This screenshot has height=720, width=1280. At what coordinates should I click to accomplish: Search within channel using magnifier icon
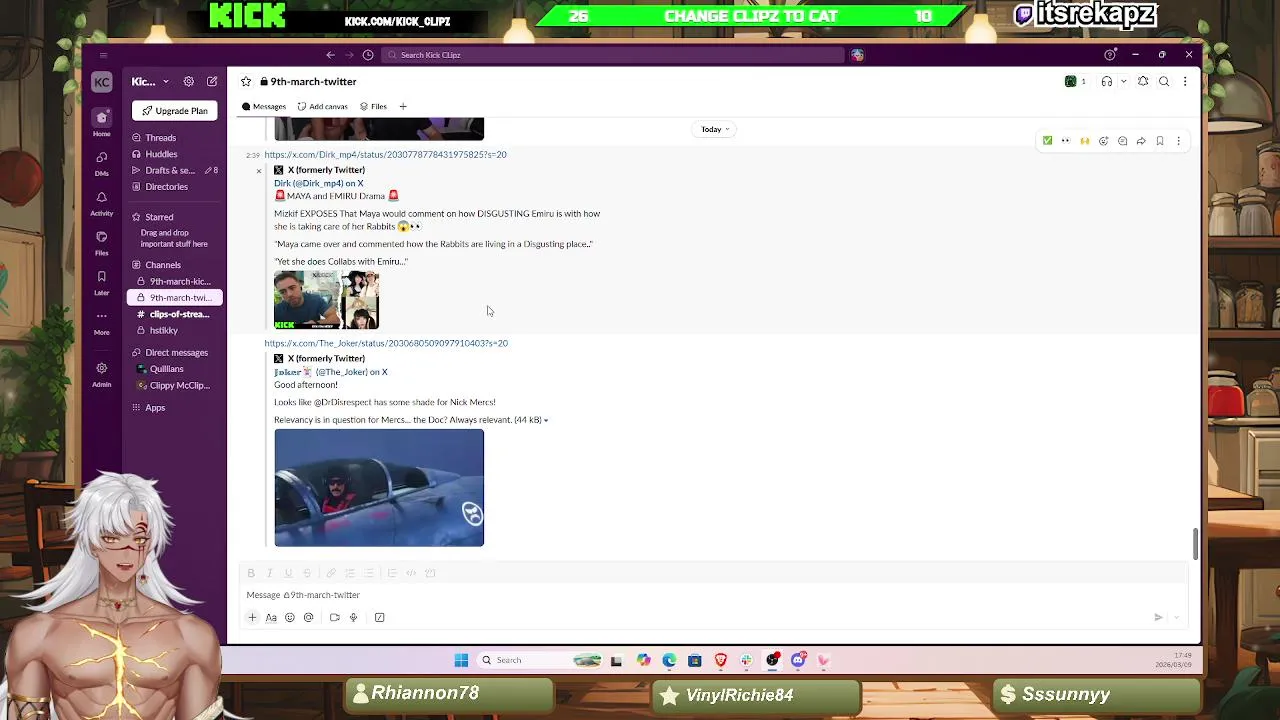tap(1164, 82)
